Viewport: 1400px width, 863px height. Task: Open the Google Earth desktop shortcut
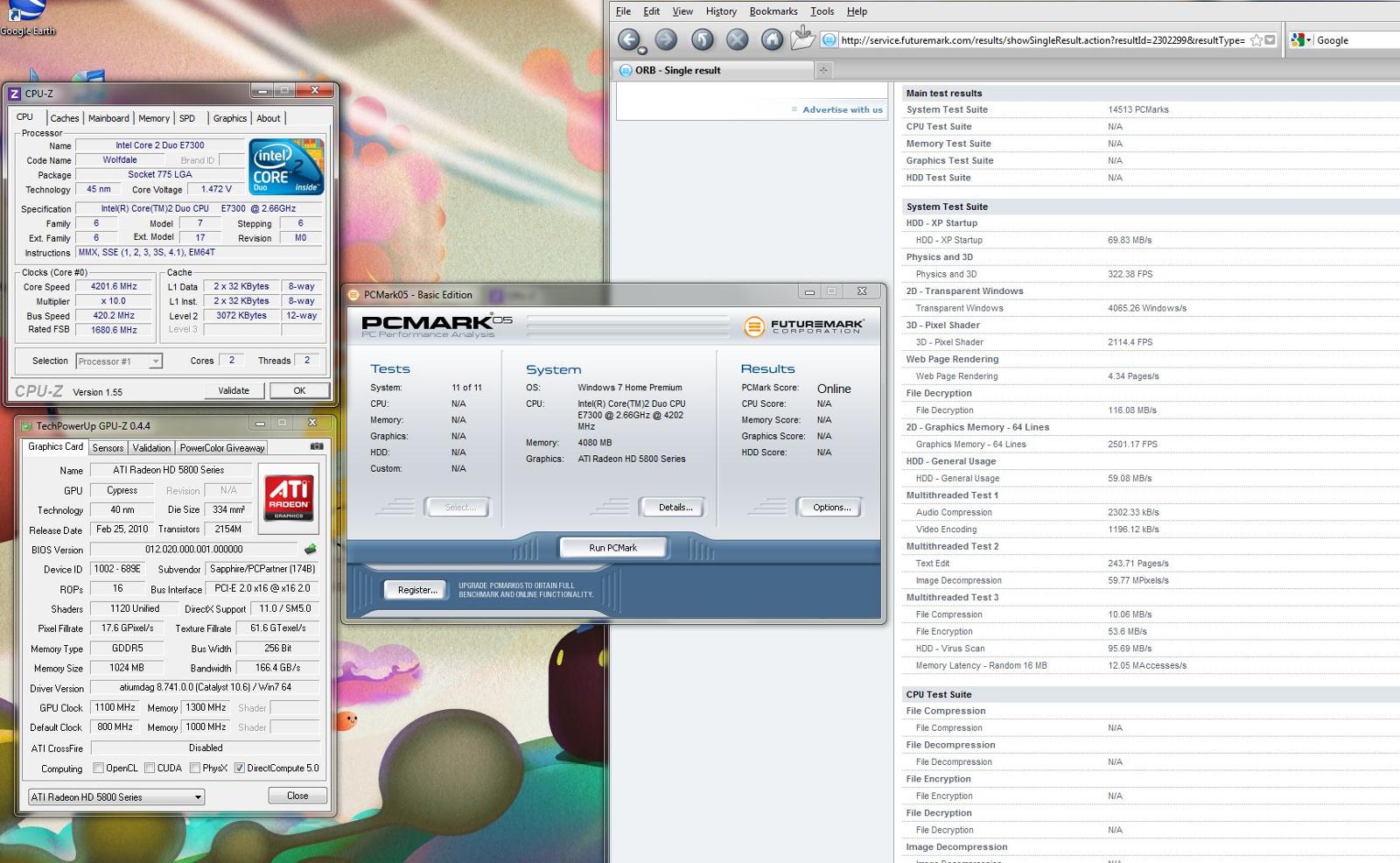[x=27, y=18]
